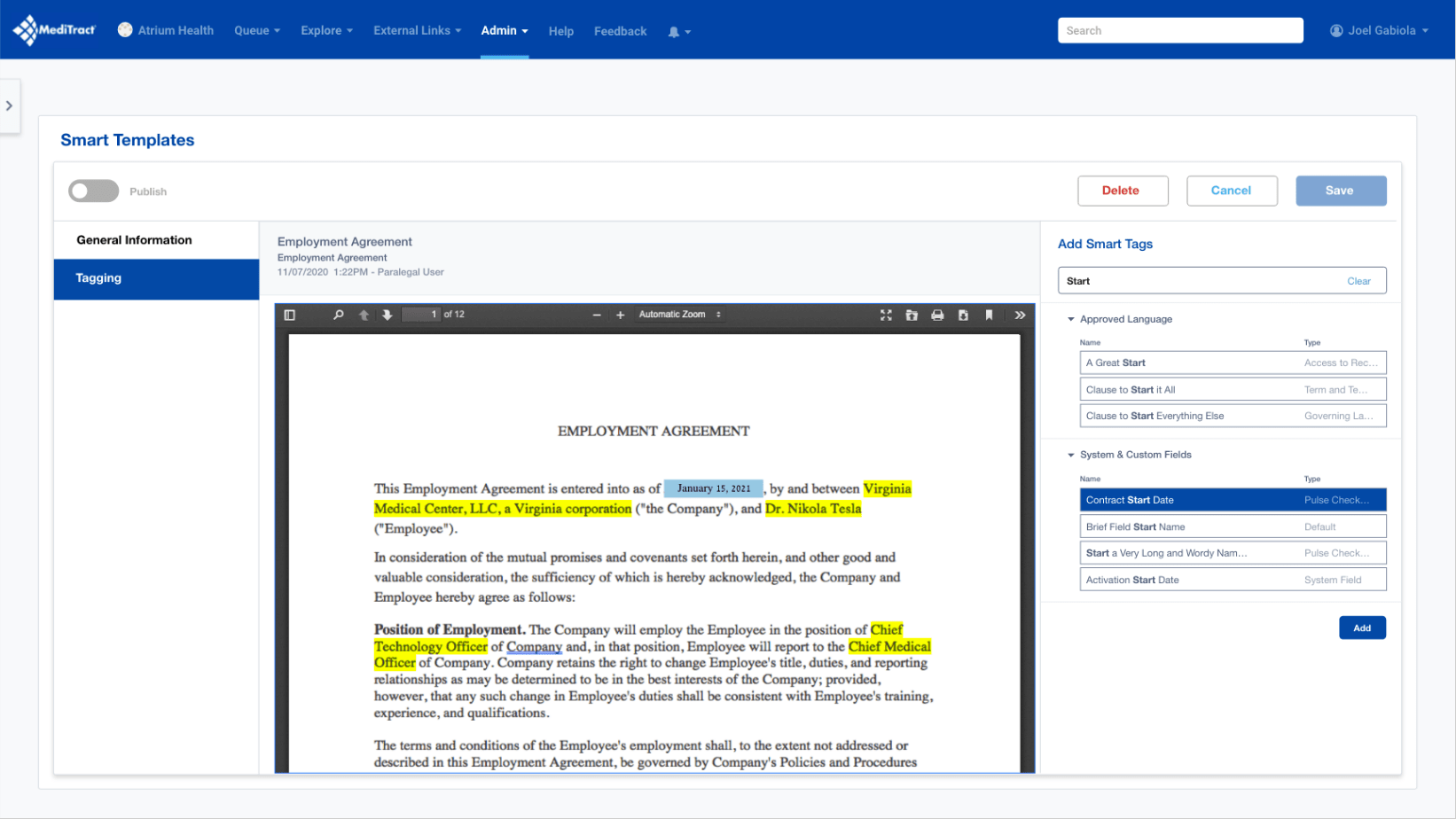The height and width of the screenshot is (819, 1456).
Task: Go to the previous page arrow icon
Action: click(364, 315)
